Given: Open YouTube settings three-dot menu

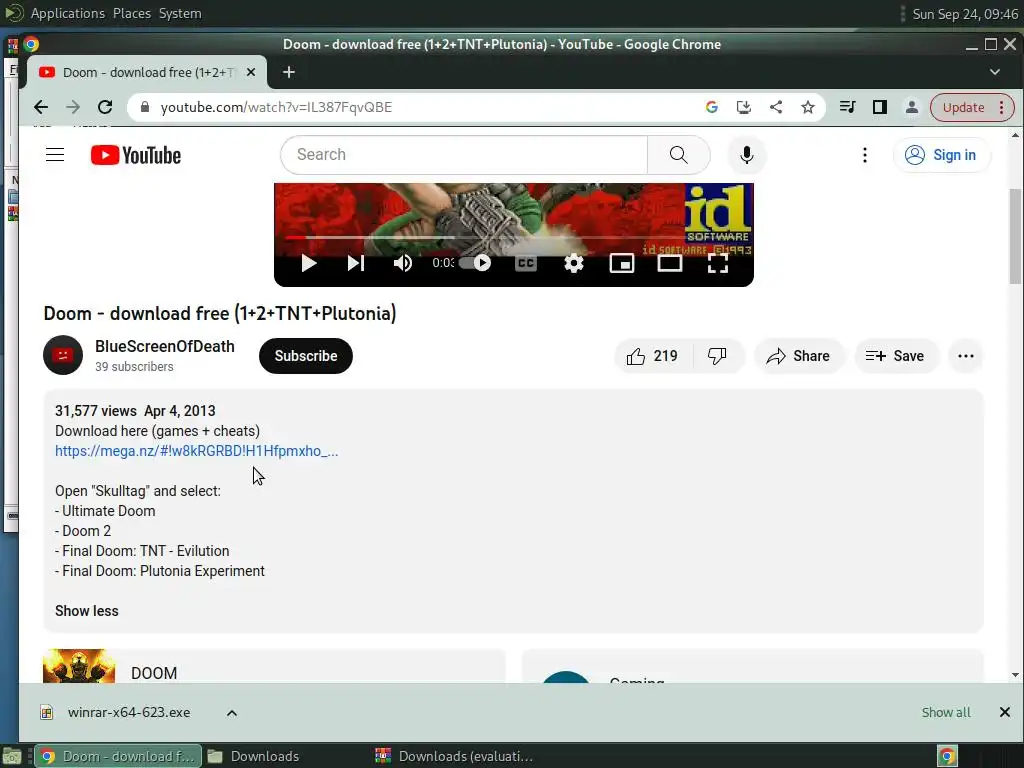Looking at the screenshot, I should point(865,155).
